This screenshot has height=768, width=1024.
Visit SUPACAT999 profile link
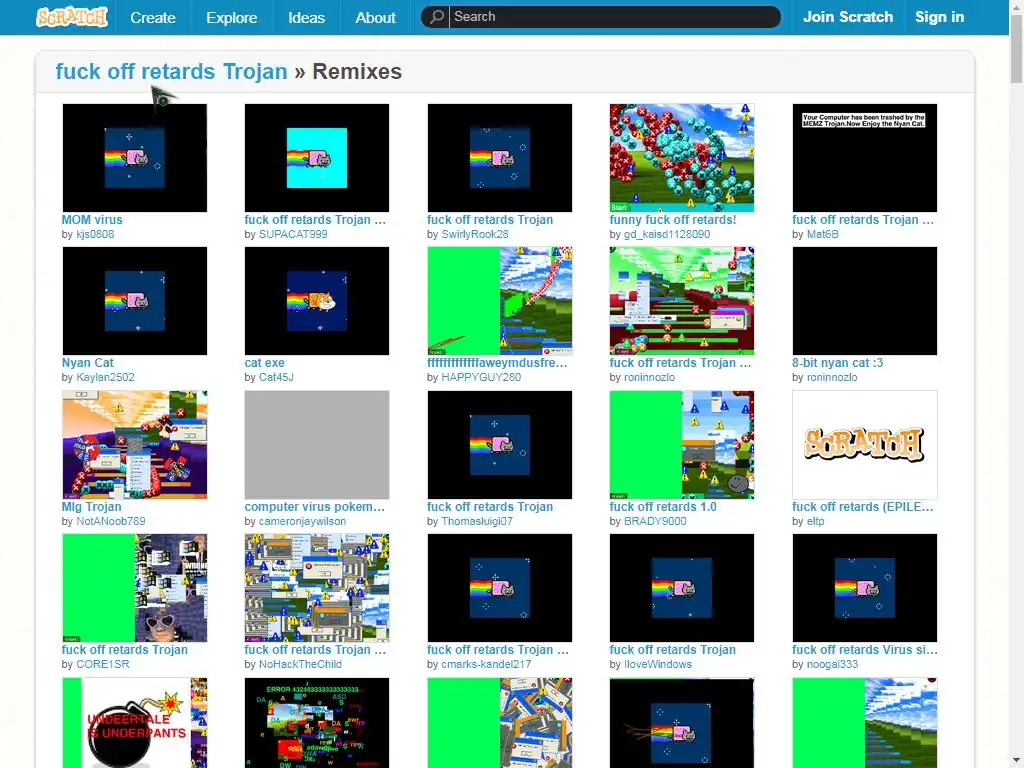coord(293,234)
